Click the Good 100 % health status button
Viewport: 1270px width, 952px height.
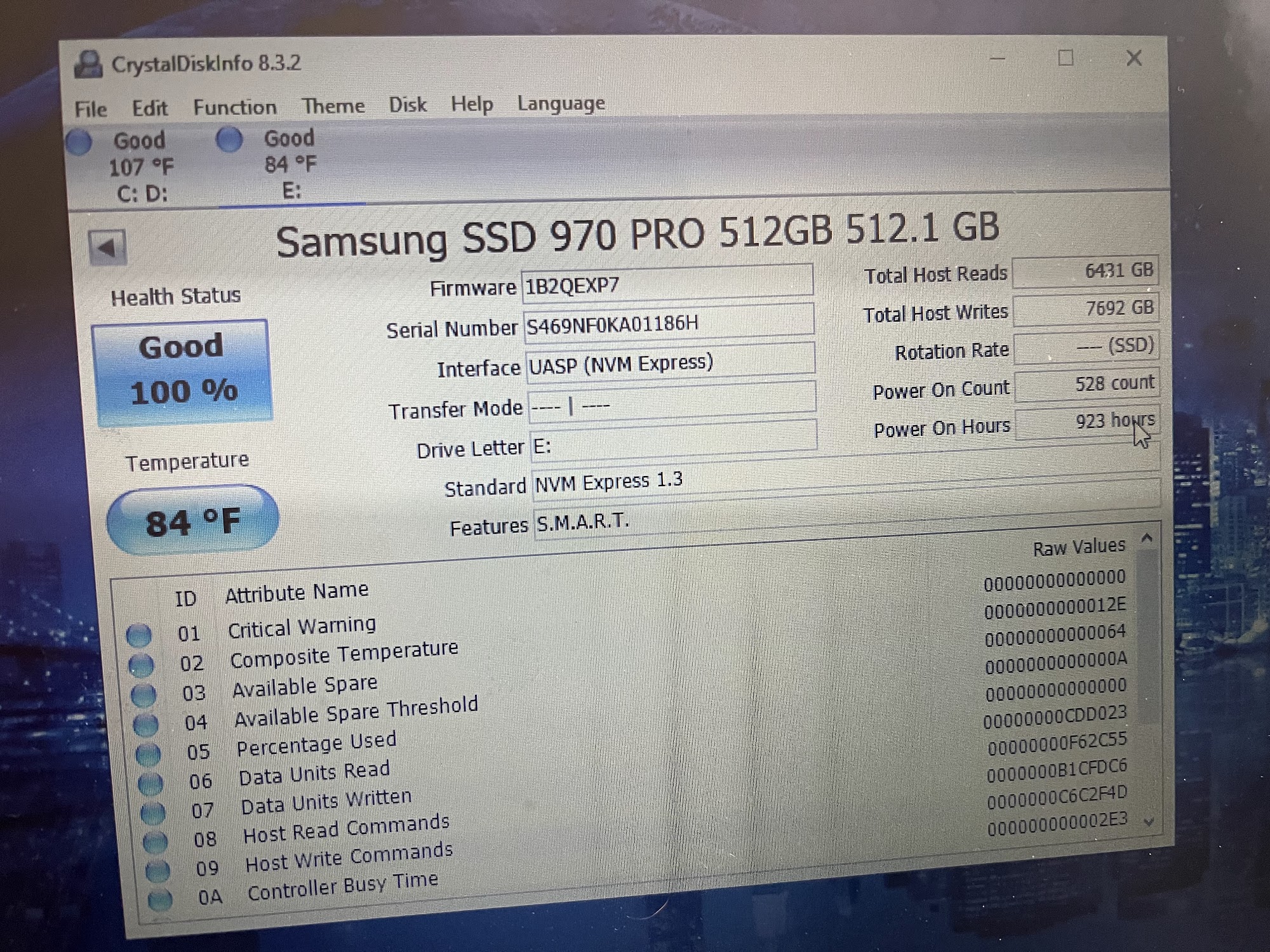(182, 371)
